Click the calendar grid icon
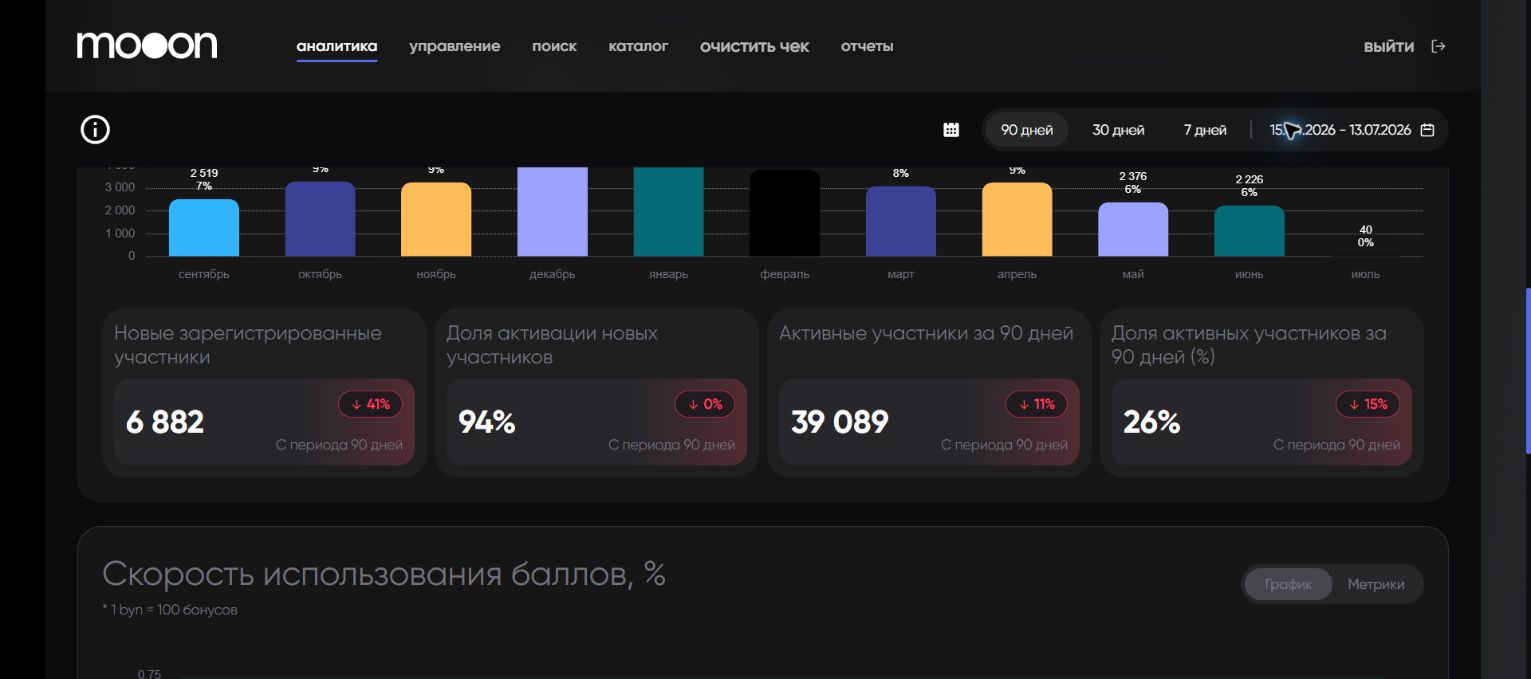 coord(951,129)
